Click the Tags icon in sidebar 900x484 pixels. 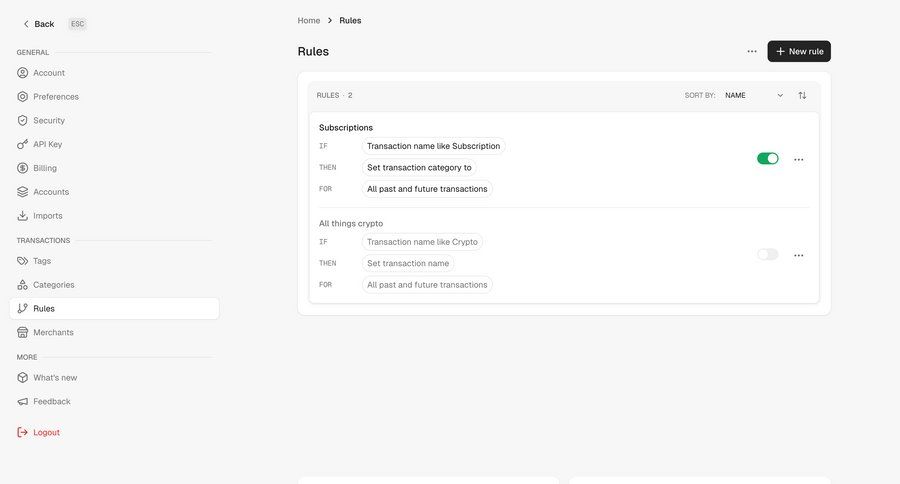pos(22,261)
